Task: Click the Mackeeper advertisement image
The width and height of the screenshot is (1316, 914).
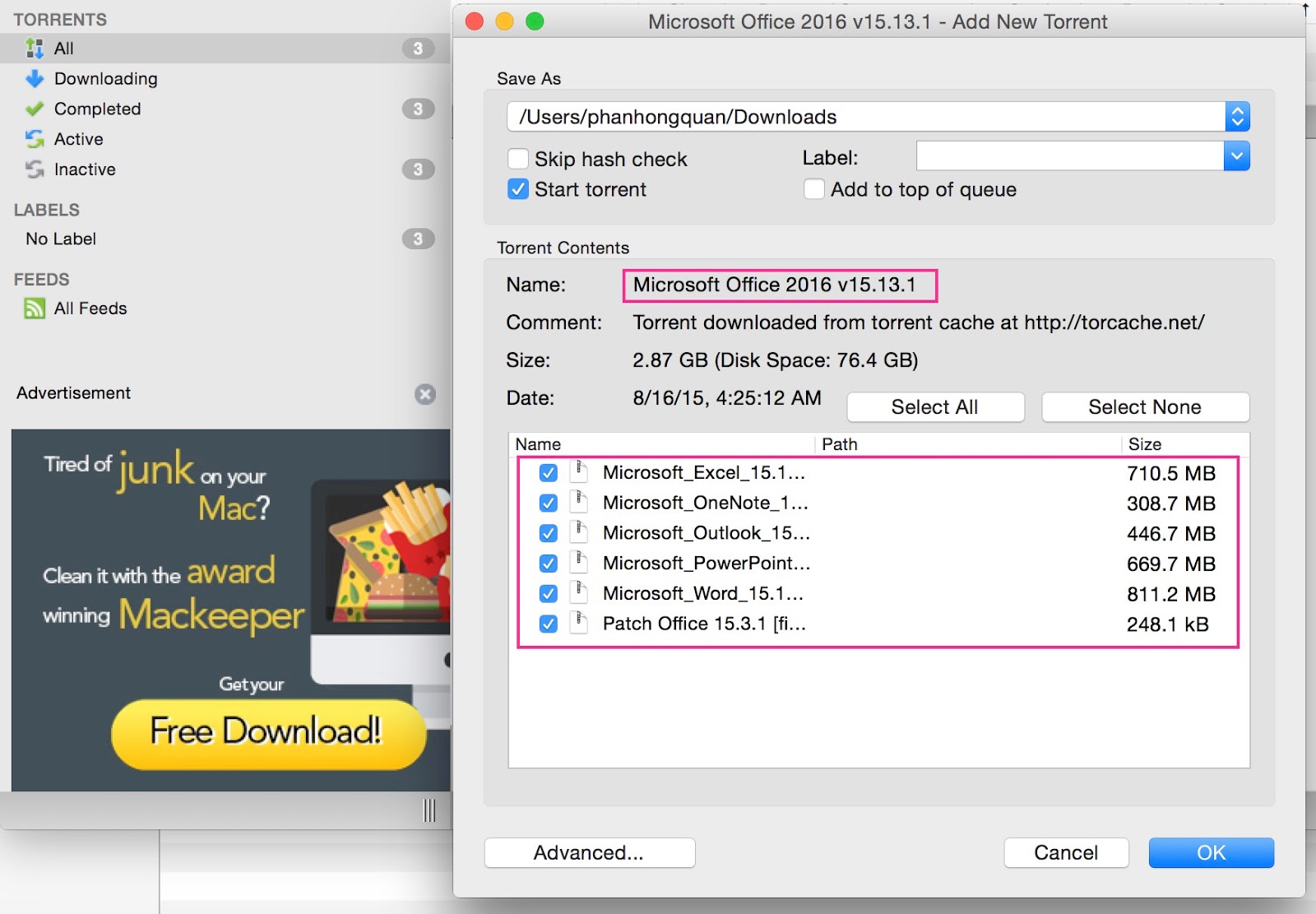Action: (x=231, y=610)
